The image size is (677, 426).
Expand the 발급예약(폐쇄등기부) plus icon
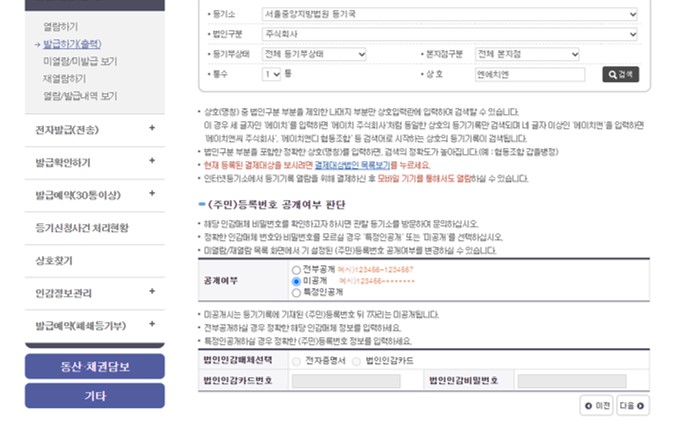(152, 324)
